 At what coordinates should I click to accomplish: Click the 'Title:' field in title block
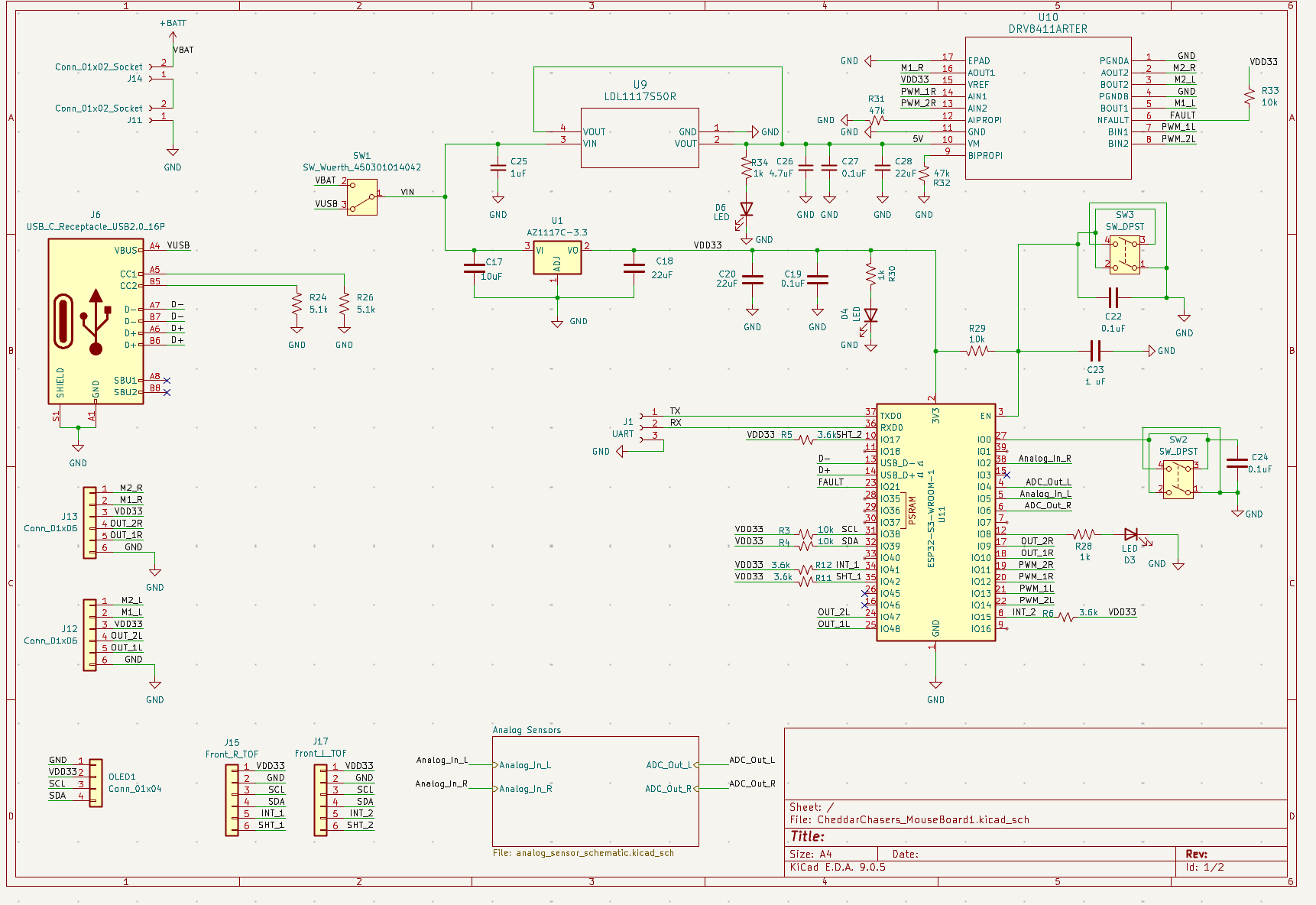click(x=808, y=836)
